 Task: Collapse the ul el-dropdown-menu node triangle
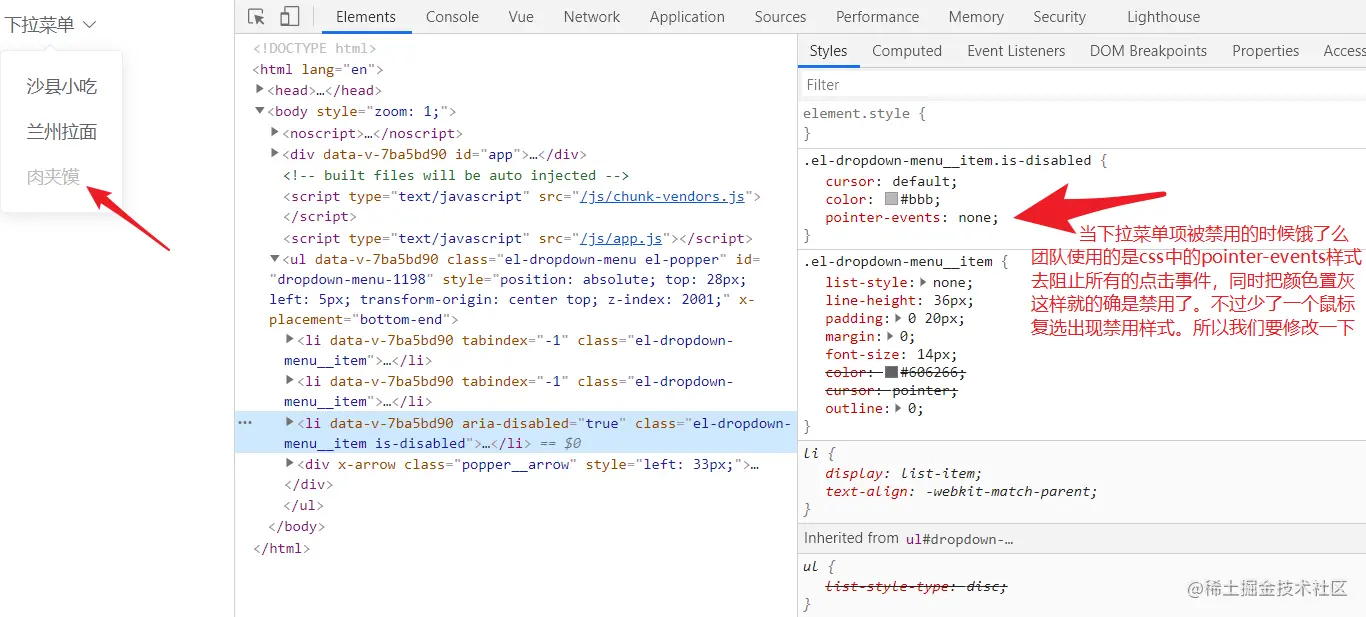pos(275,258)
